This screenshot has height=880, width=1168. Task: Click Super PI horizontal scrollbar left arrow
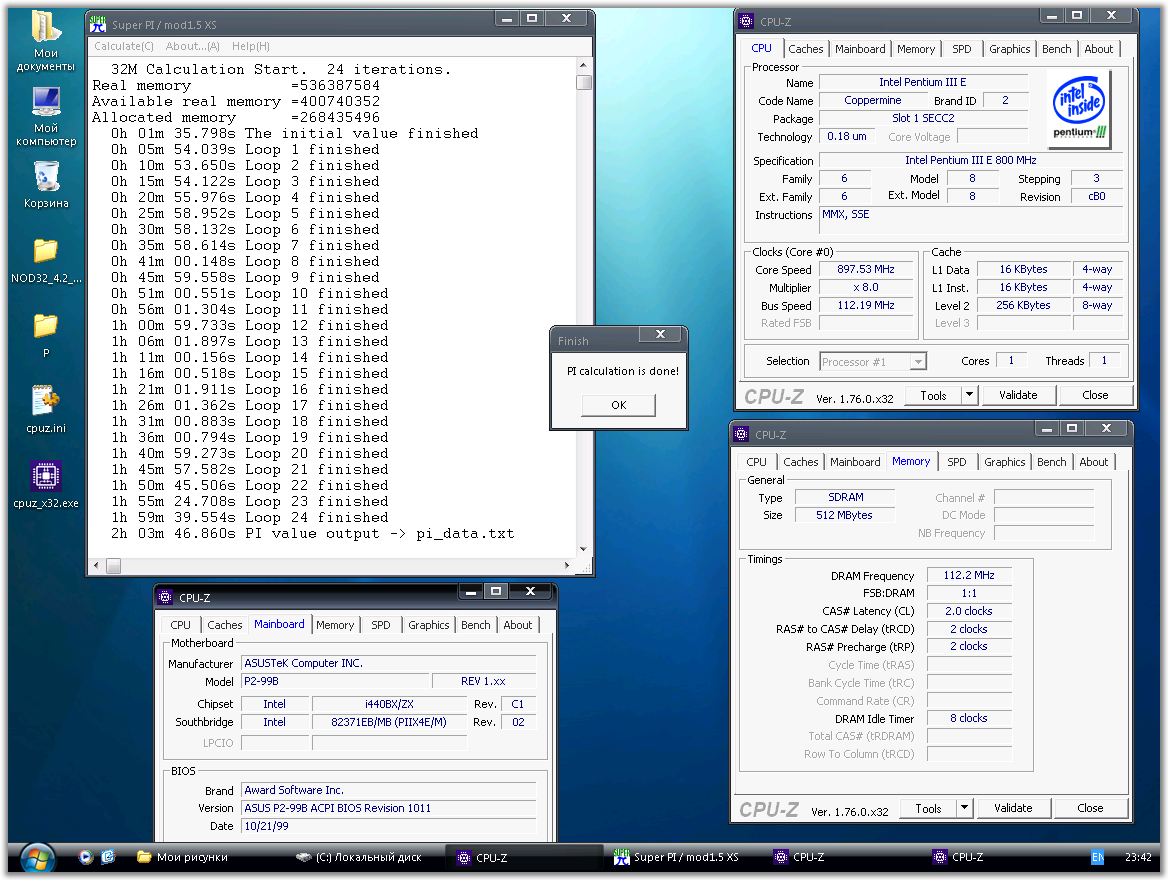(x=96, y=566)
